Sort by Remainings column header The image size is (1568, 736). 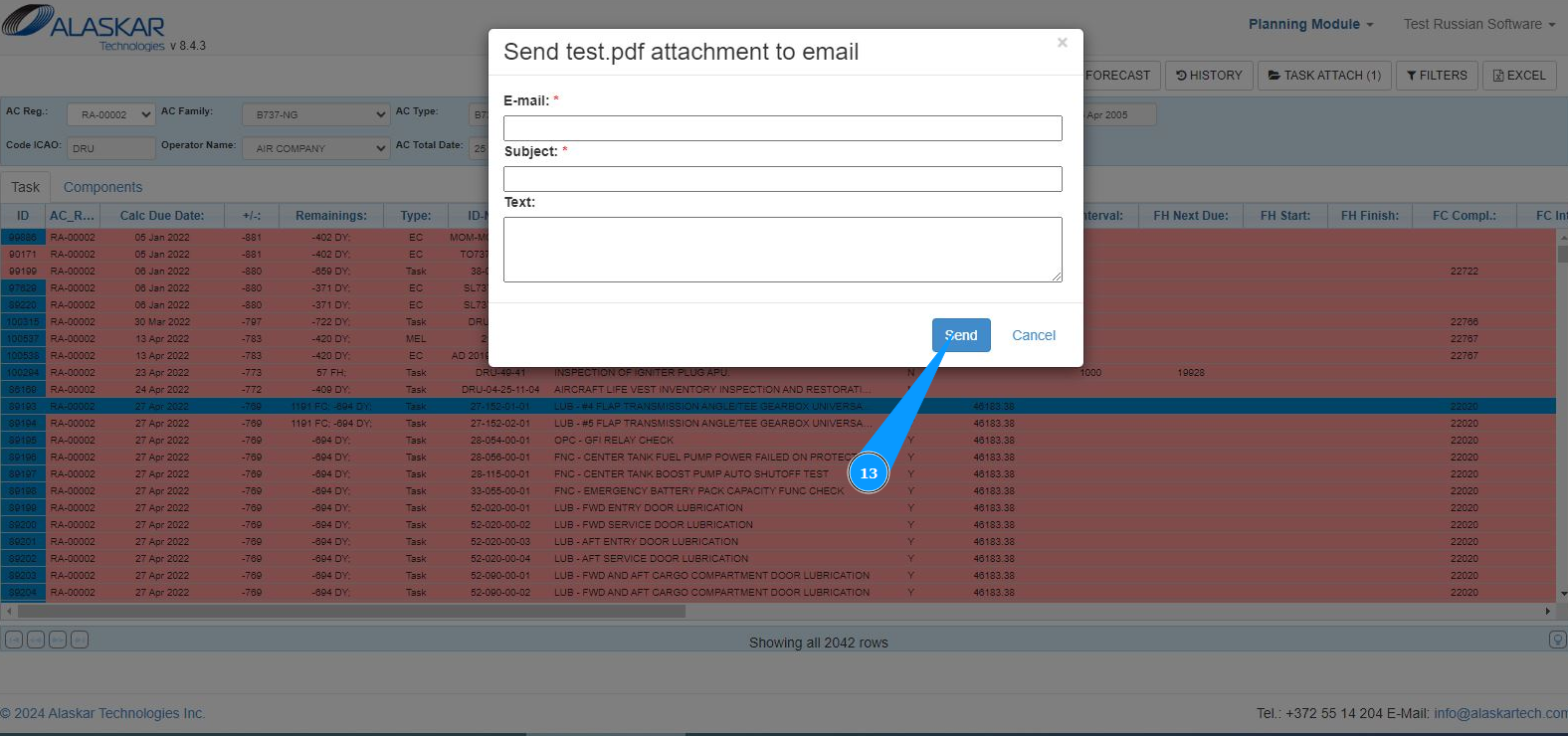click(331, 216)
